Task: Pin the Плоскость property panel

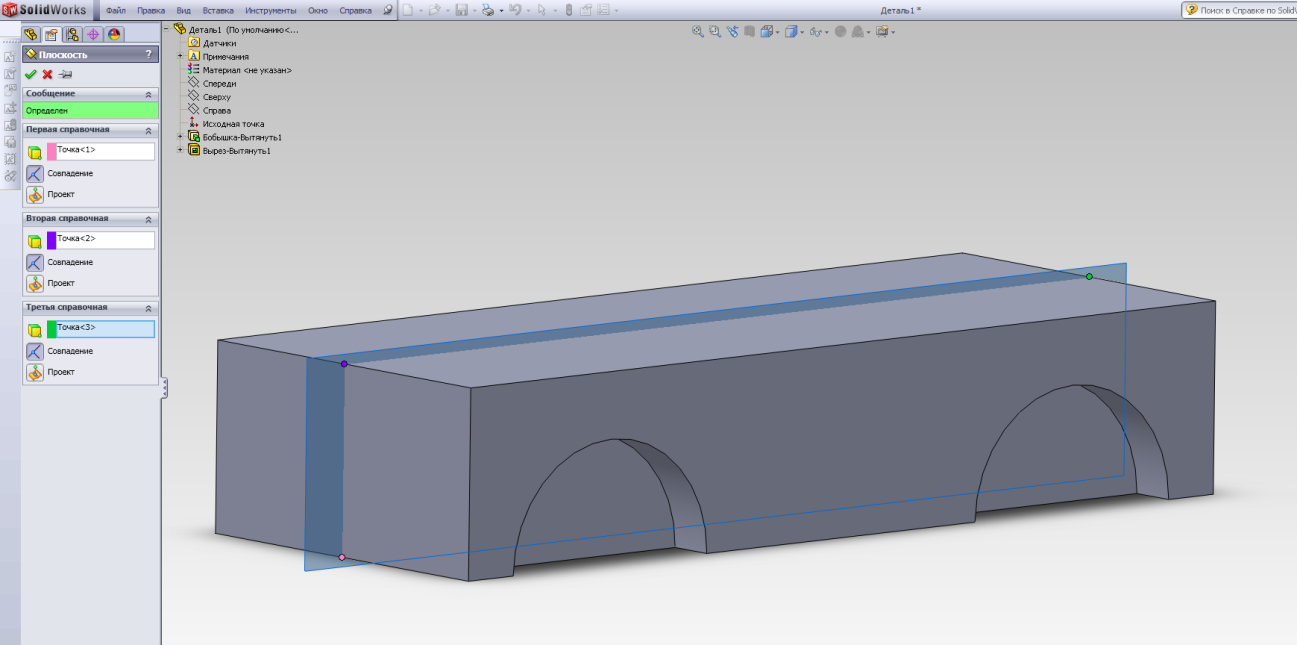Action: tap(65, 75)
